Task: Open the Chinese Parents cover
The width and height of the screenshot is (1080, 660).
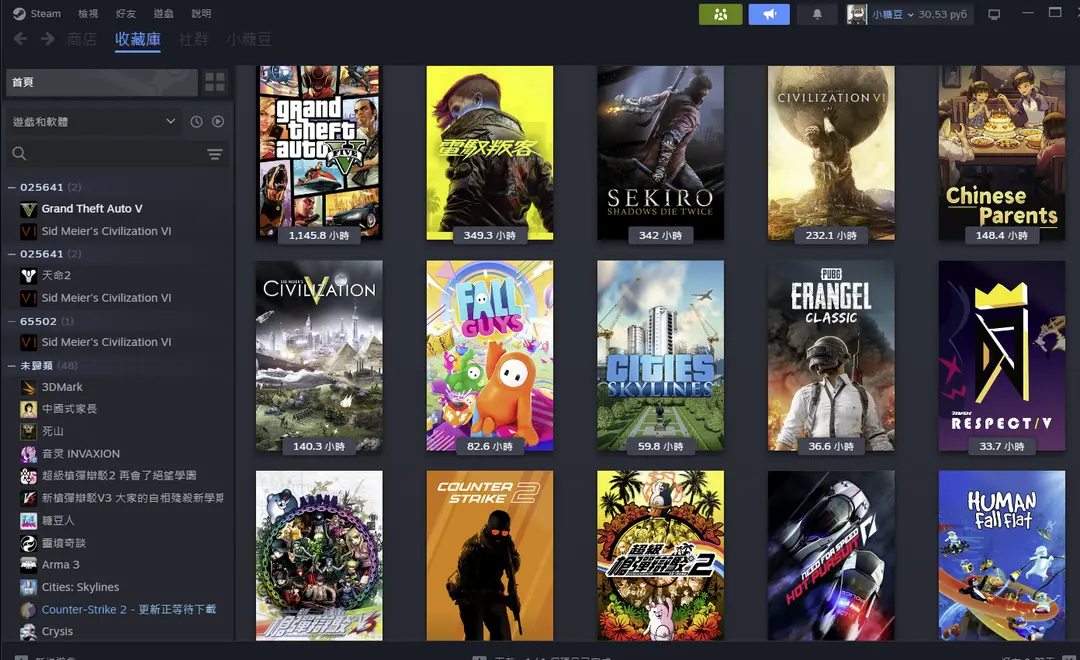Action: pos(1002,153)
